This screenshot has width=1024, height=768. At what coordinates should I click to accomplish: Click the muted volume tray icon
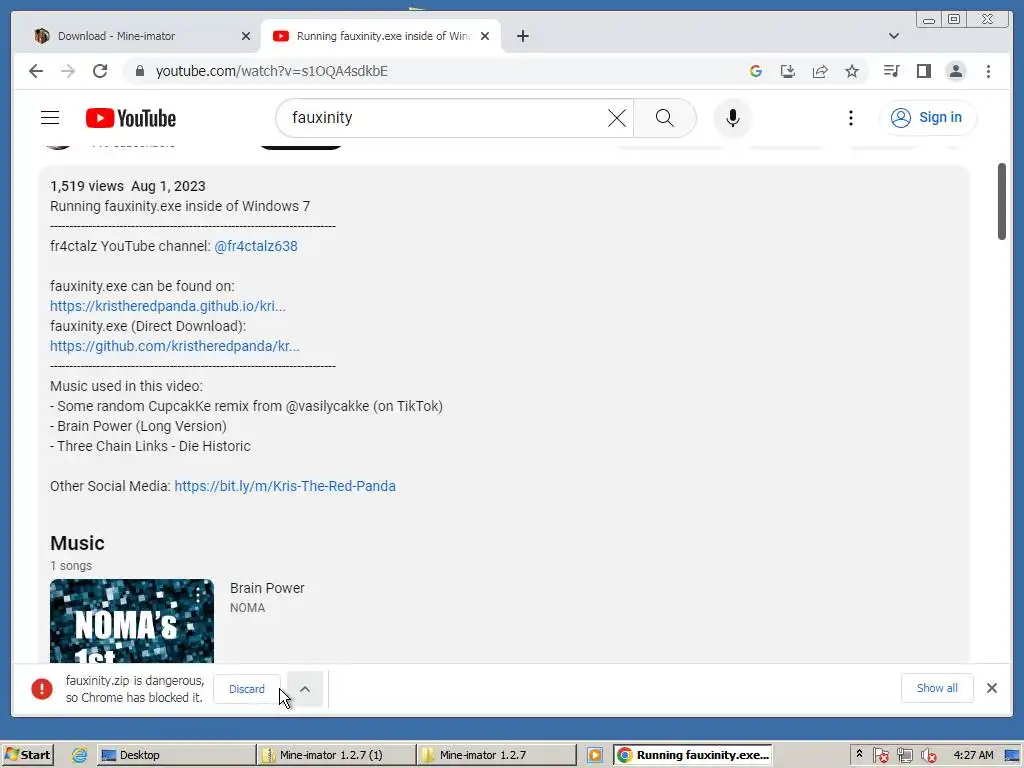pos(928,755)
